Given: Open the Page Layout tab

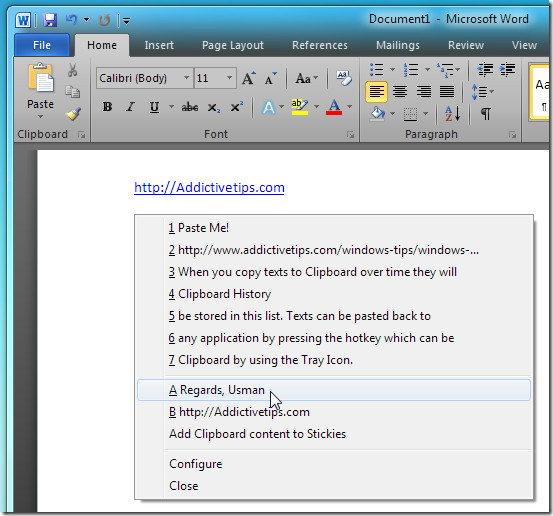Looking at the screenshot, I should (x=233, y=45).
